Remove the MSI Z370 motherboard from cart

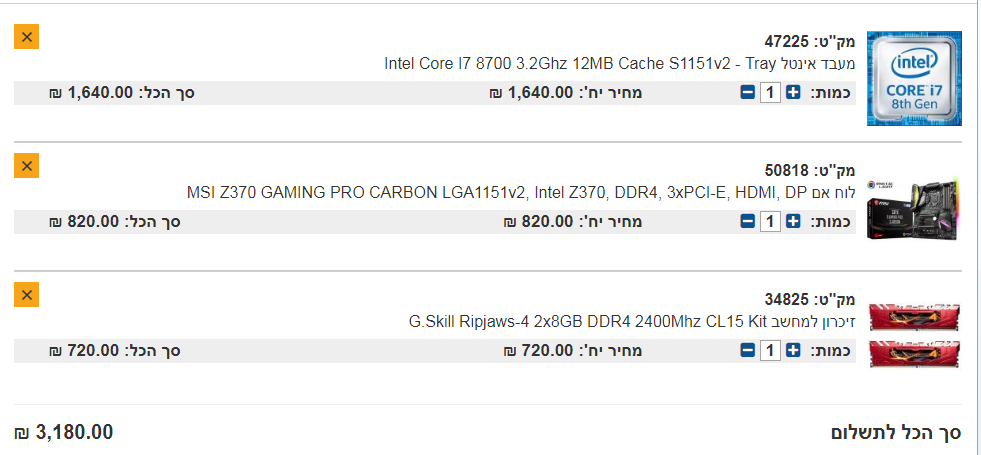click(26, 166)
